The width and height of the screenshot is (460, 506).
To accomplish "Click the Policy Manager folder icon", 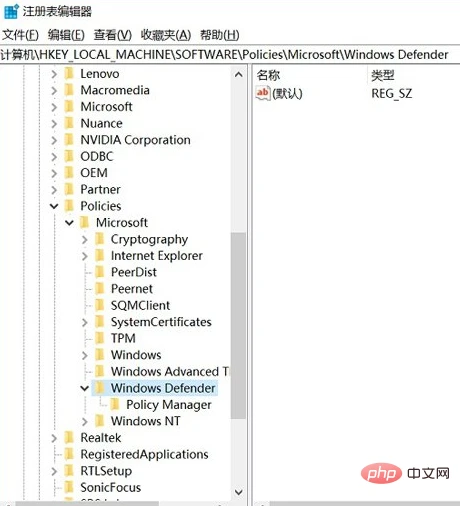I will tap(114, 404).
